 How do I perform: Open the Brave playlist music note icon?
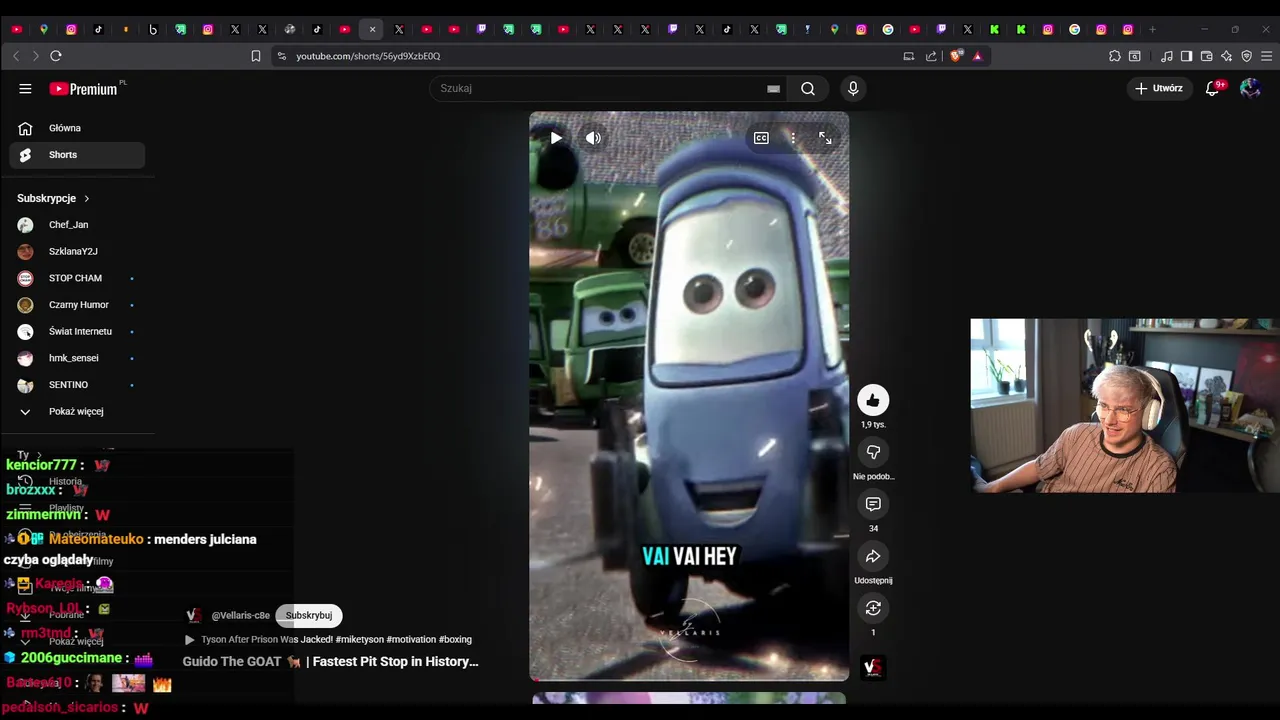tap(1167, 56)
